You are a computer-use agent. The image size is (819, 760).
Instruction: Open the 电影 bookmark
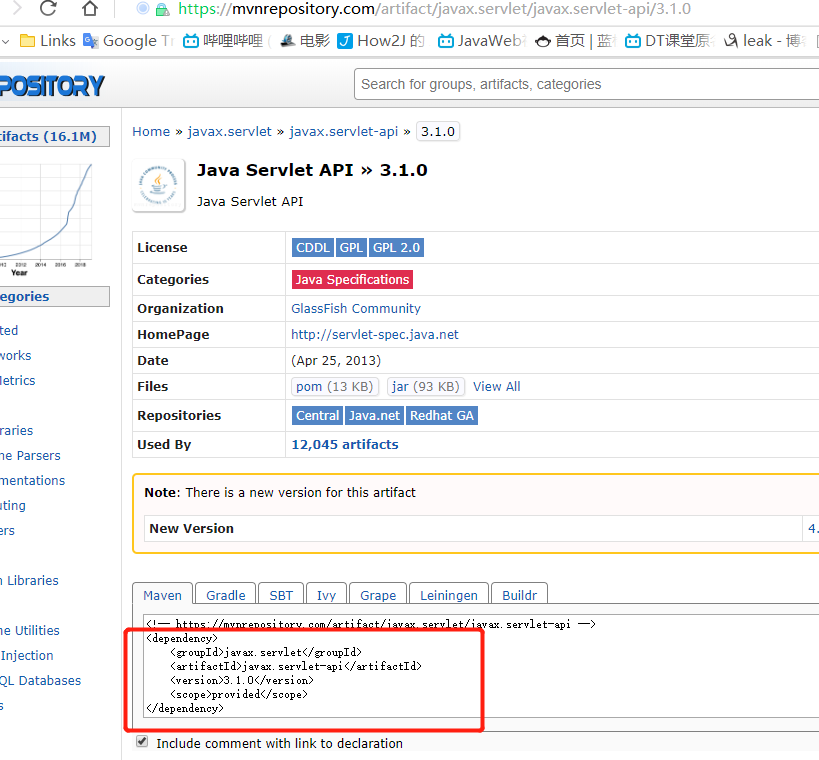pos(306,41)
